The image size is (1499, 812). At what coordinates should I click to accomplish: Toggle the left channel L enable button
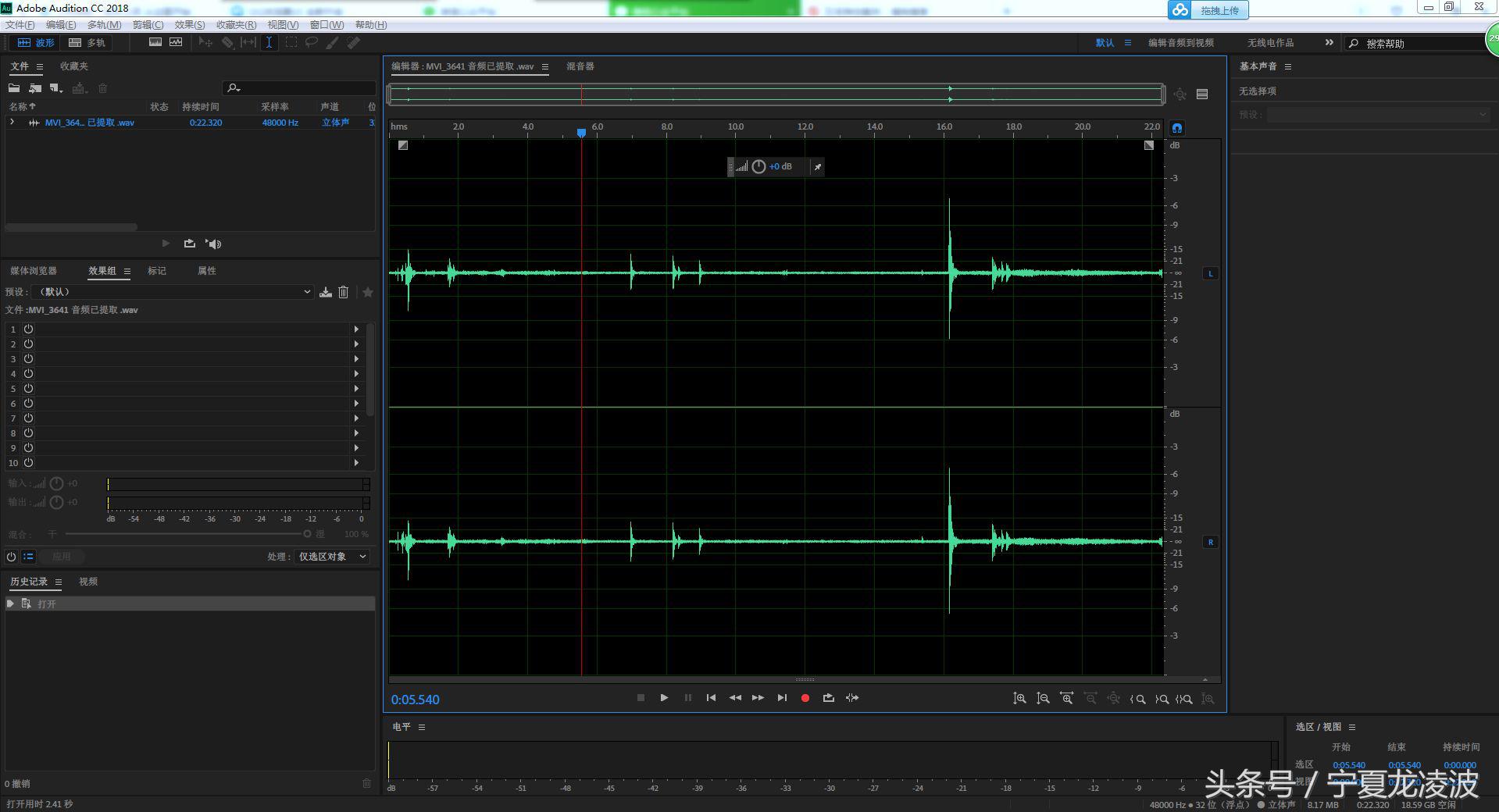click(x=1210, y=273)
